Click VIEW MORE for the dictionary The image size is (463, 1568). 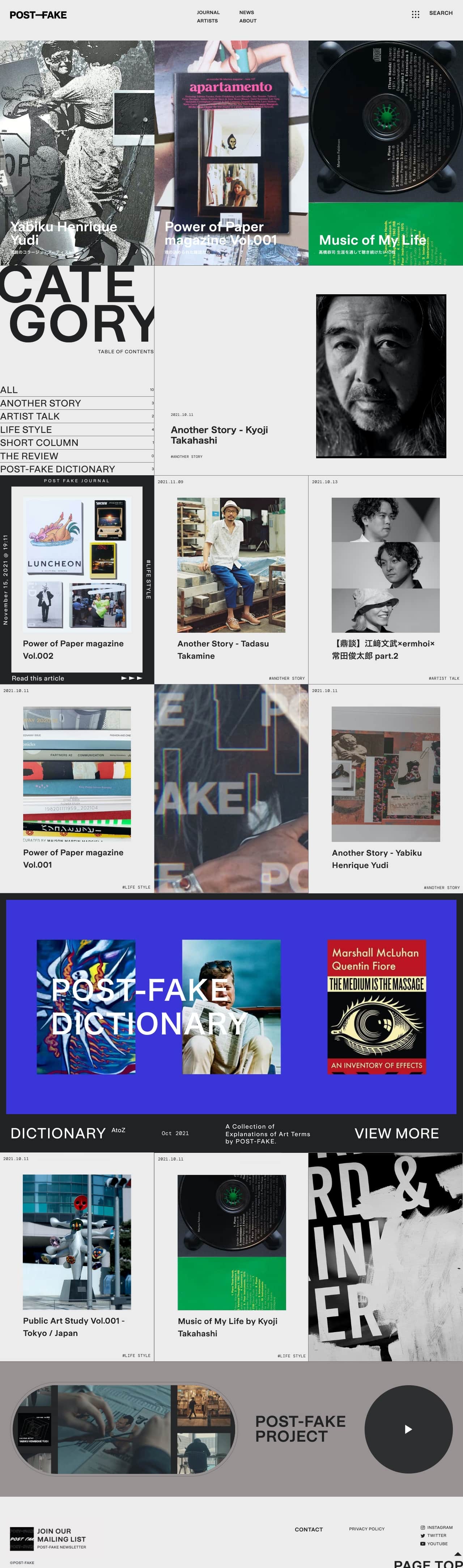[397, 1133]
